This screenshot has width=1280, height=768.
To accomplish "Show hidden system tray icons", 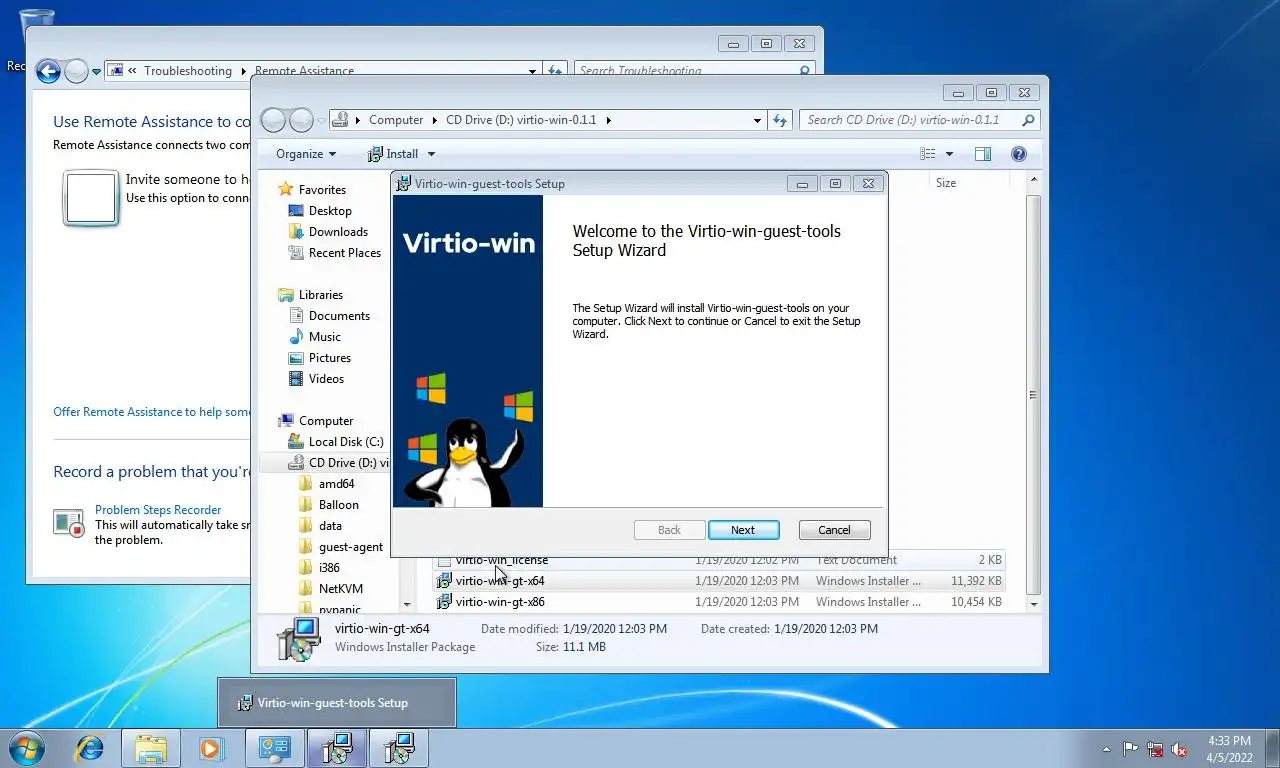I will [1106, 749].
